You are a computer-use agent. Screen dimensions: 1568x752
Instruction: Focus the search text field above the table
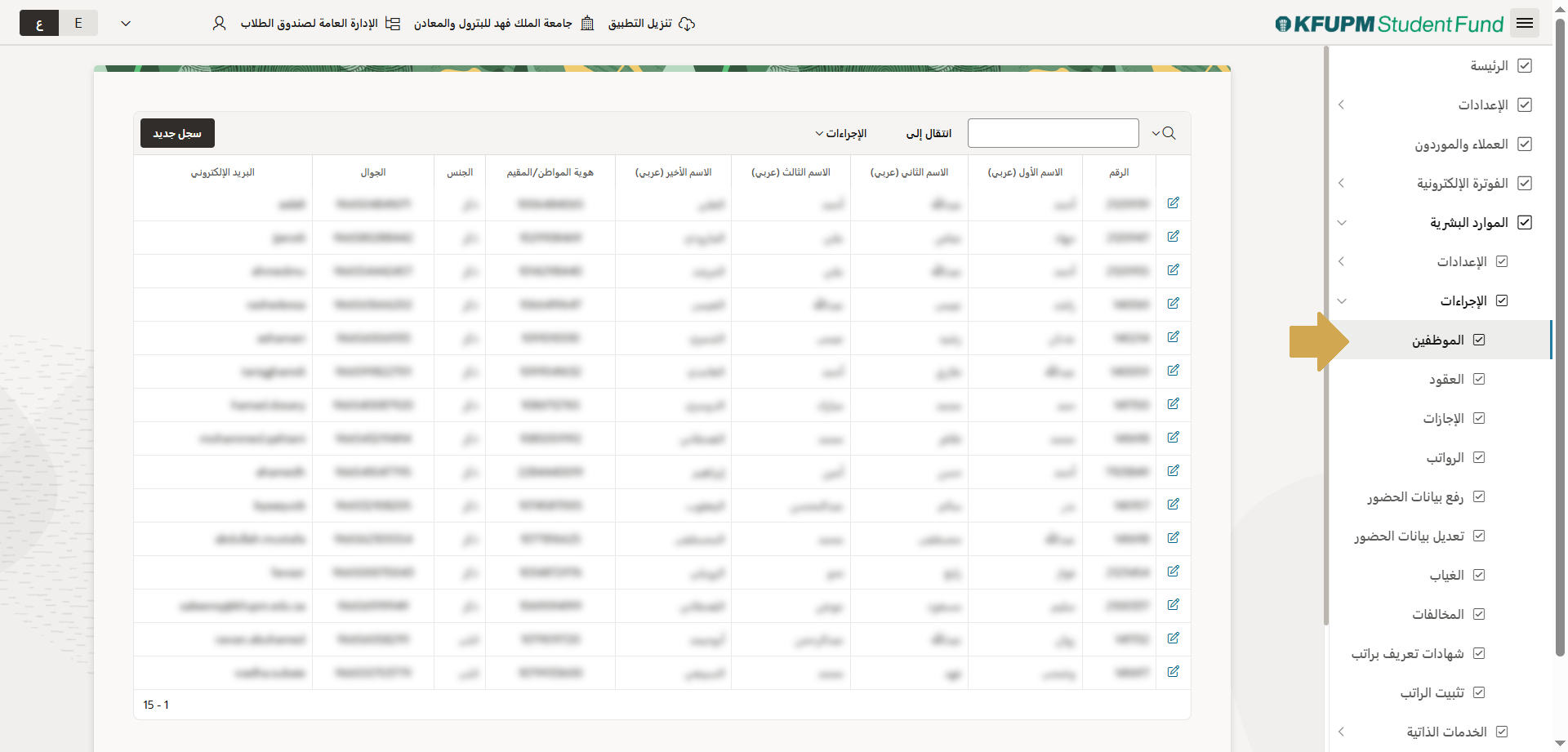click(x=1053, y=133)
